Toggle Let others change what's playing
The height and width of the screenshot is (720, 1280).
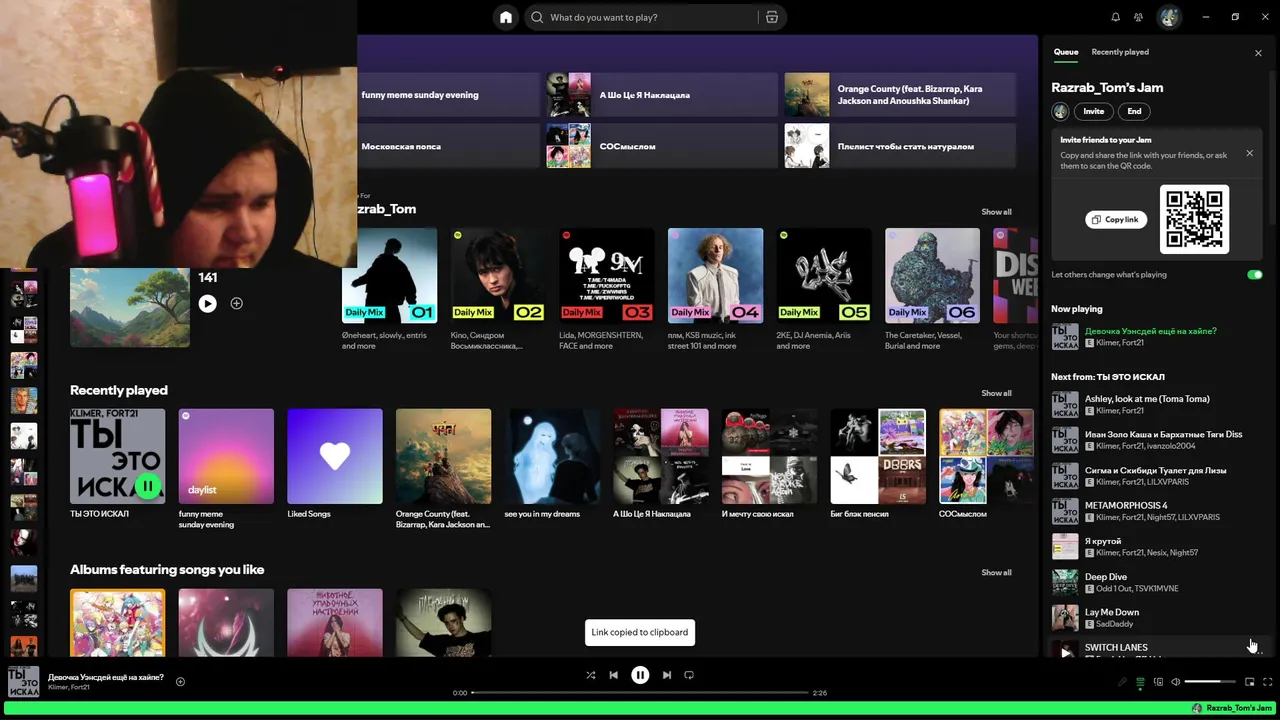[x=1254, y=274]
